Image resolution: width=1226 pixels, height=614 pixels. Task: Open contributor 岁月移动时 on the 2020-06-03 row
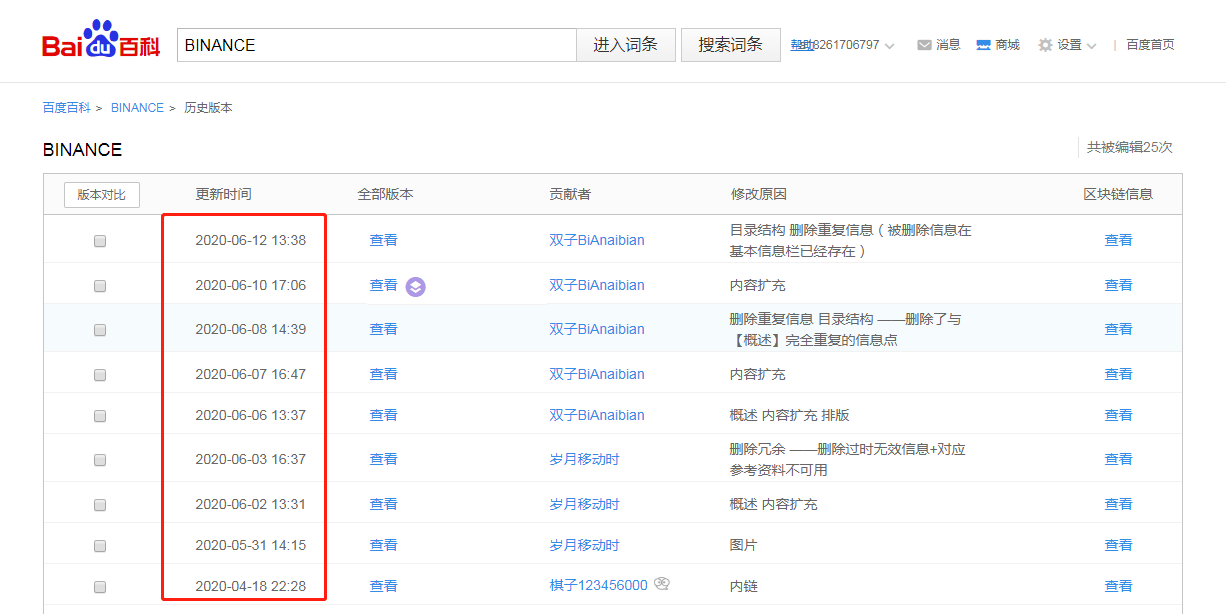point(584,459)
